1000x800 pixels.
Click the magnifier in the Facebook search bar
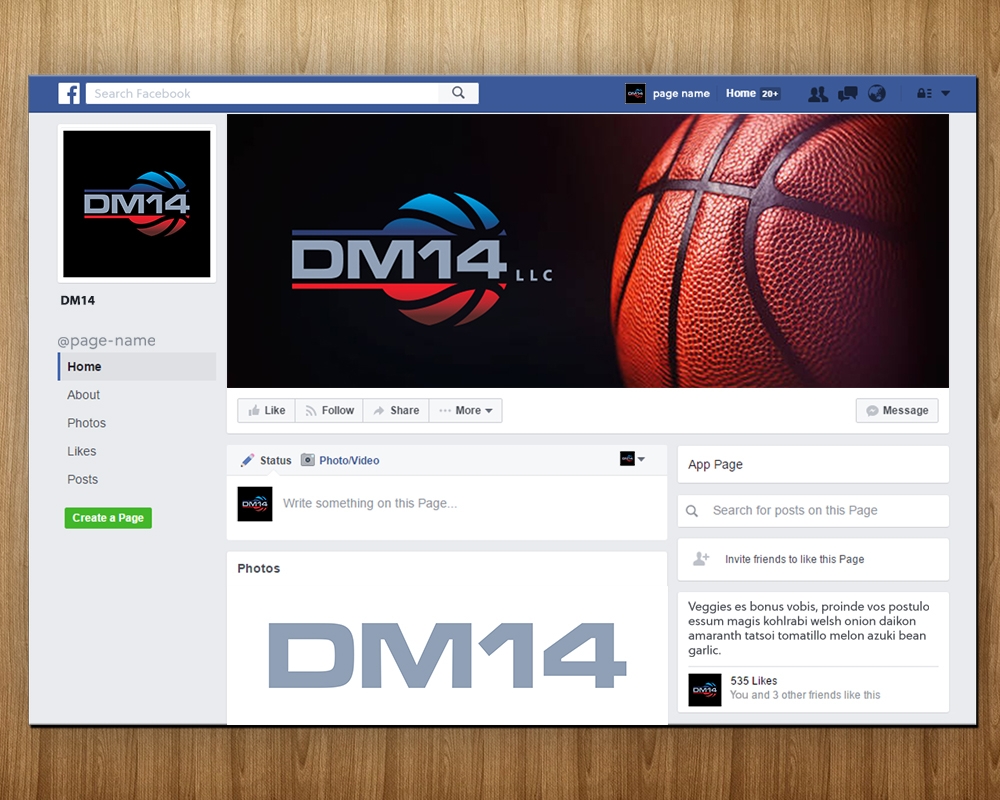458,92
